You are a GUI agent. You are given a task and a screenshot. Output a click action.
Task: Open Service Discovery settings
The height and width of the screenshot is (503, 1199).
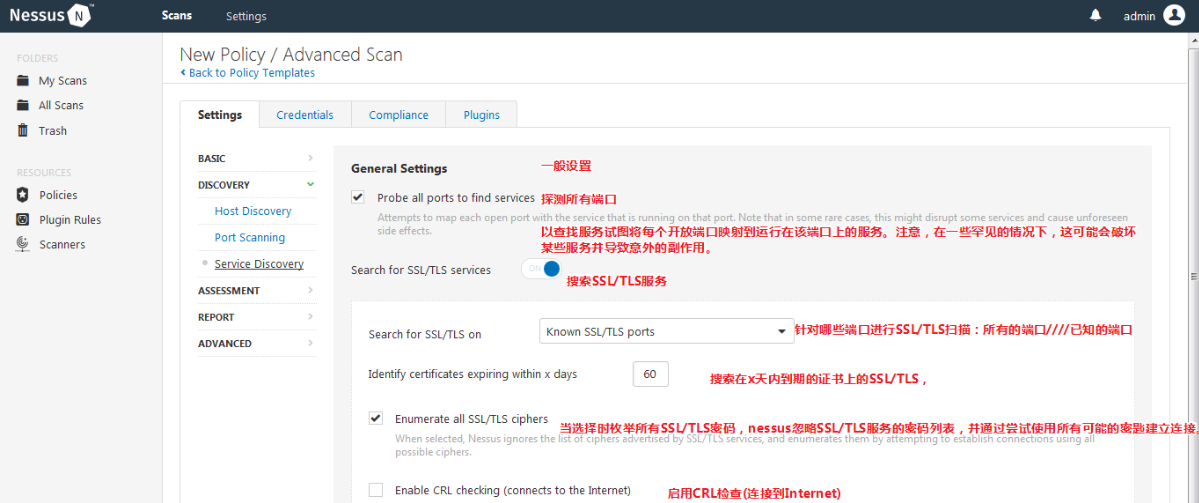(x=259, y=264)
